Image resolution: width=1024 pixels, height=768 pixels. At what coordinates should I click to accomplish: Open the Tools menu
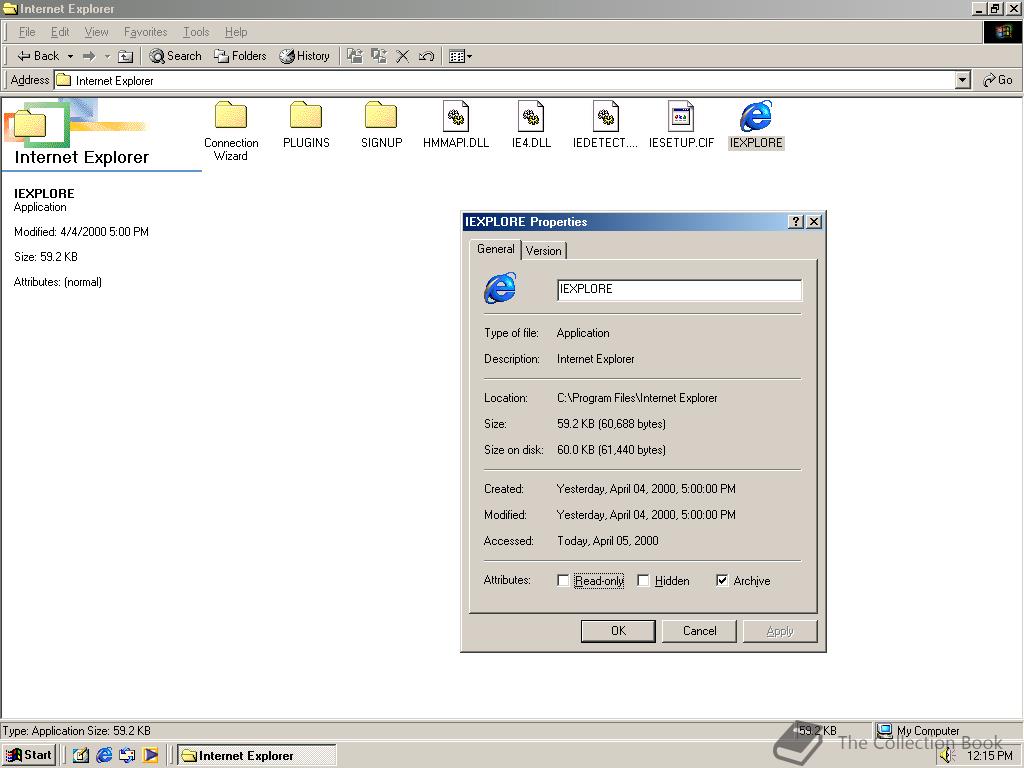click(x=196, y=32)
